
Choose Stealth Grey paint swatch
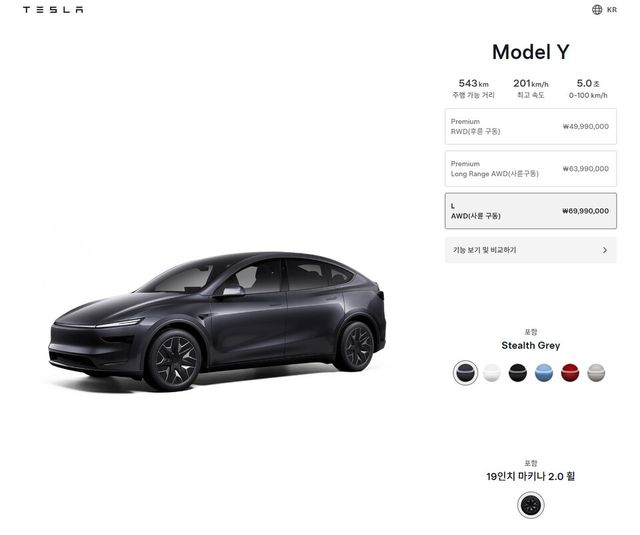465,373
